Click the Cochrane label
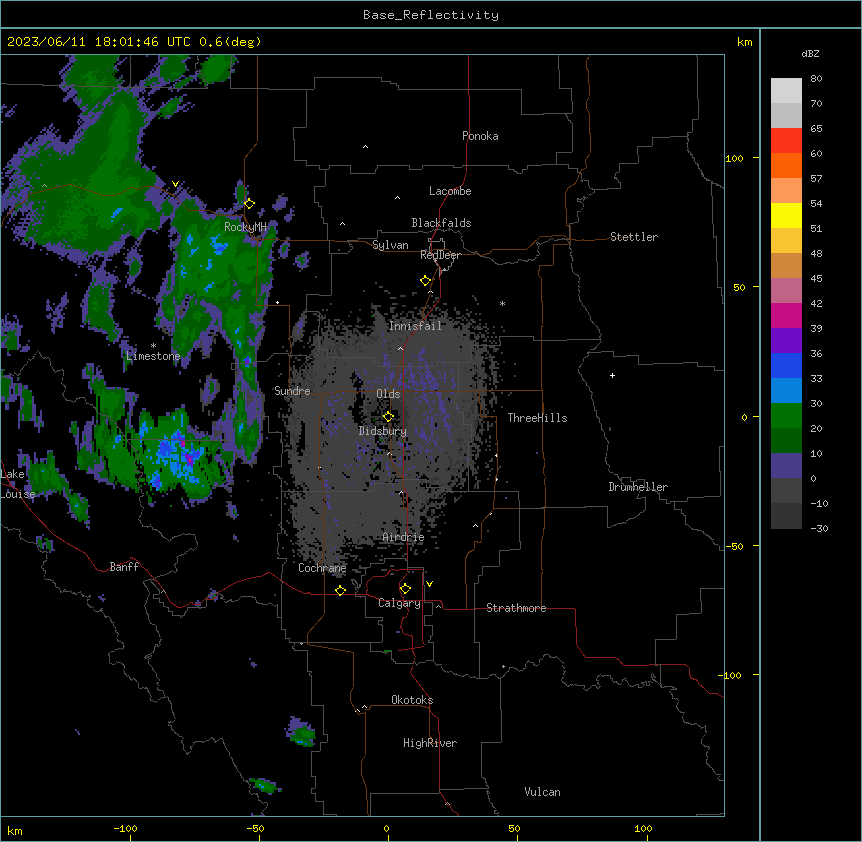862x842 pixels. point(322,568)
